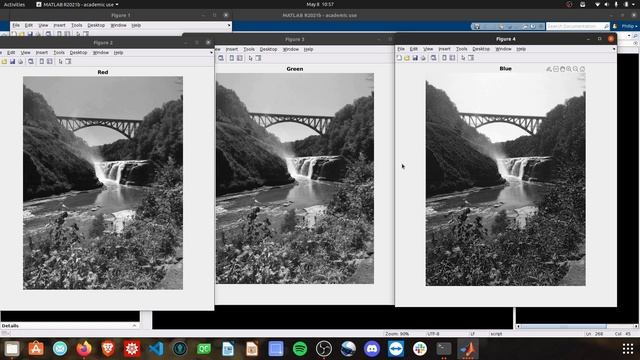Image resolution: width=640 pixels, height=360 pixels.
Task: Click the Search Documentation field
Action: pyautogui.click(x=578, y=26)
